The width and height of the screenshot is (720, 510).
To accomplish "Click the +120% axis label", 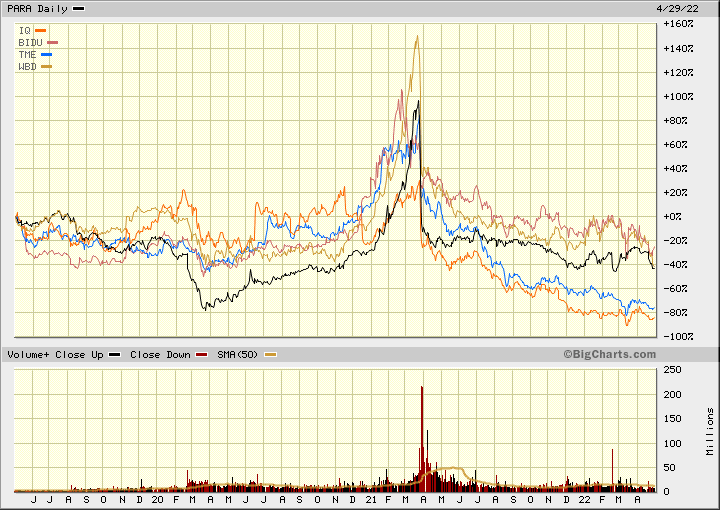I will (x=678, y=73).
